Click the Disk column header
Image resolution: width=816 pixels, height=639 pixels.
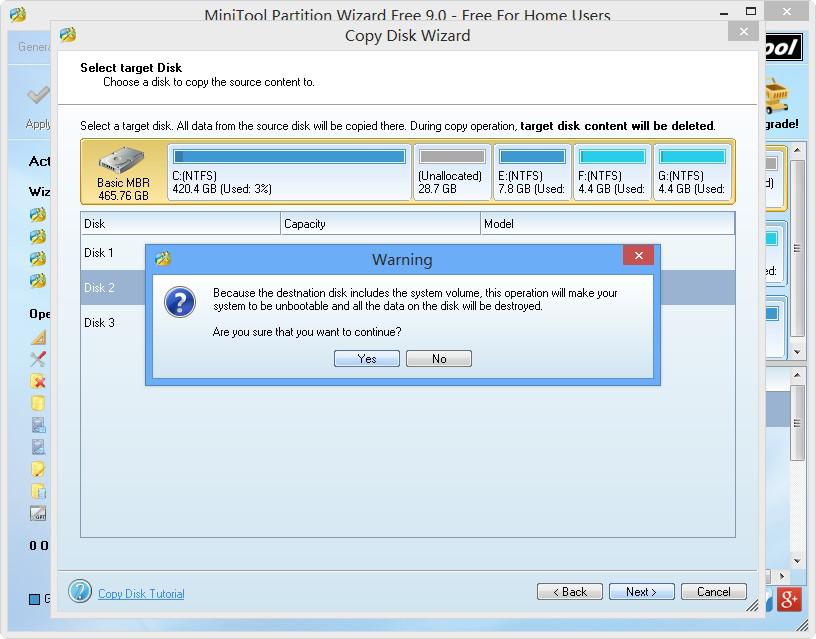coord(181,224)
